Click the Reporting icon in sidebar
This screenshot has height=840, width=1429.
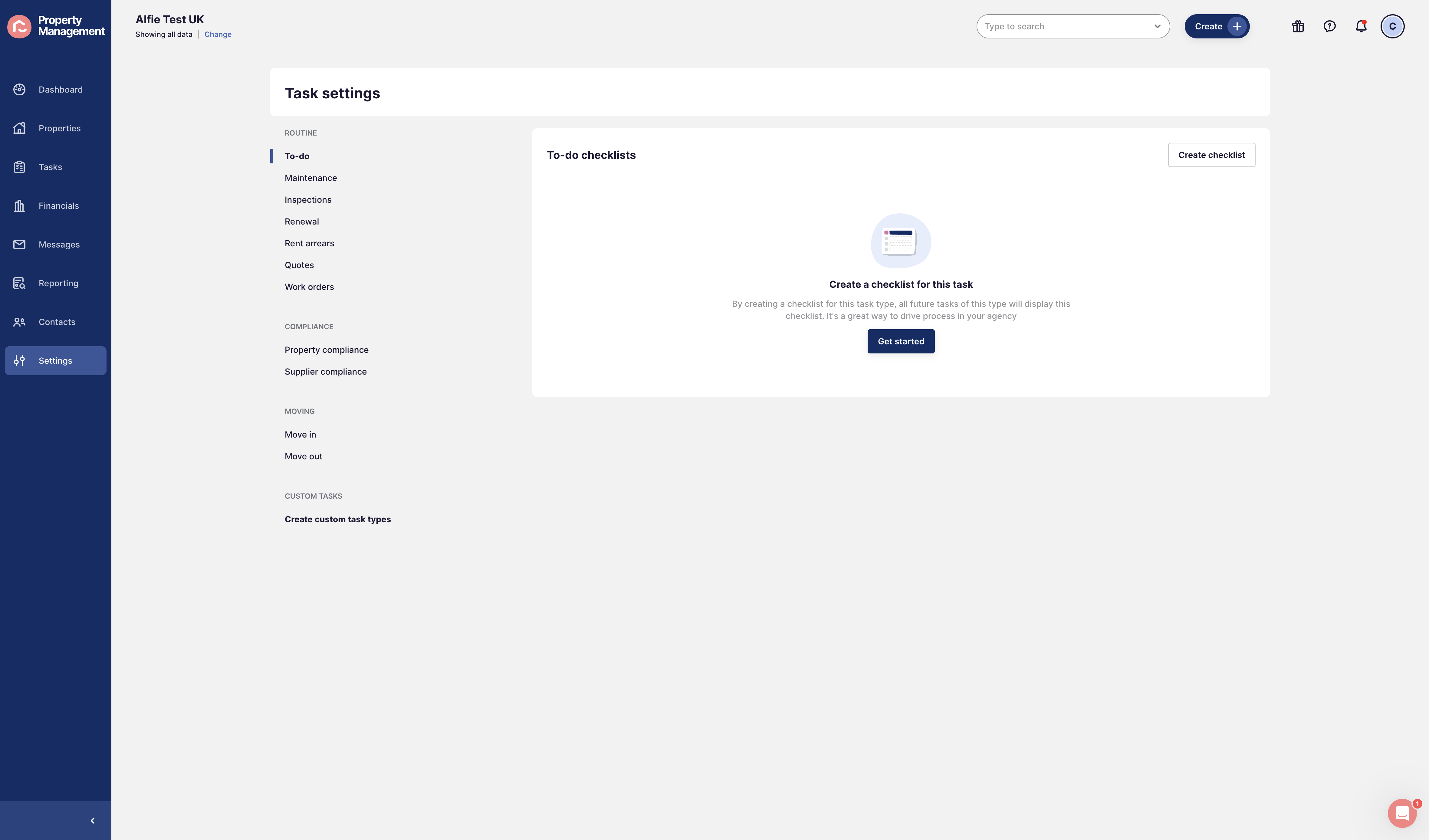pos(19,283)
